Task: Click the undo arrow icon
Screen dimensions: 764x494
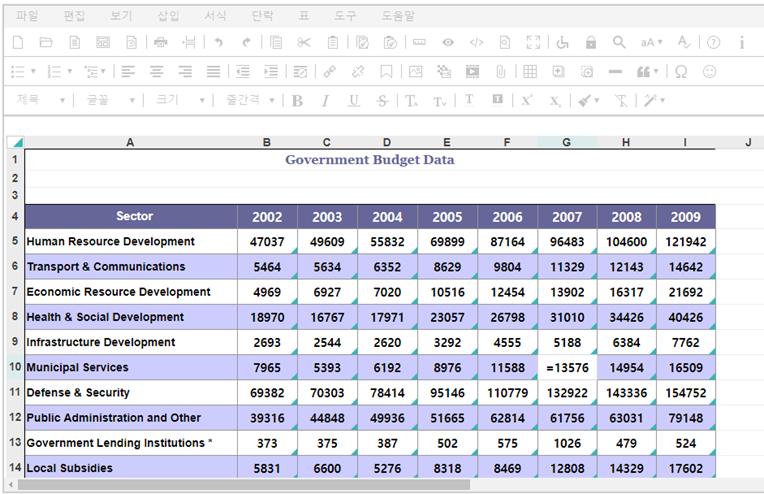Action: tap(218, 42)
